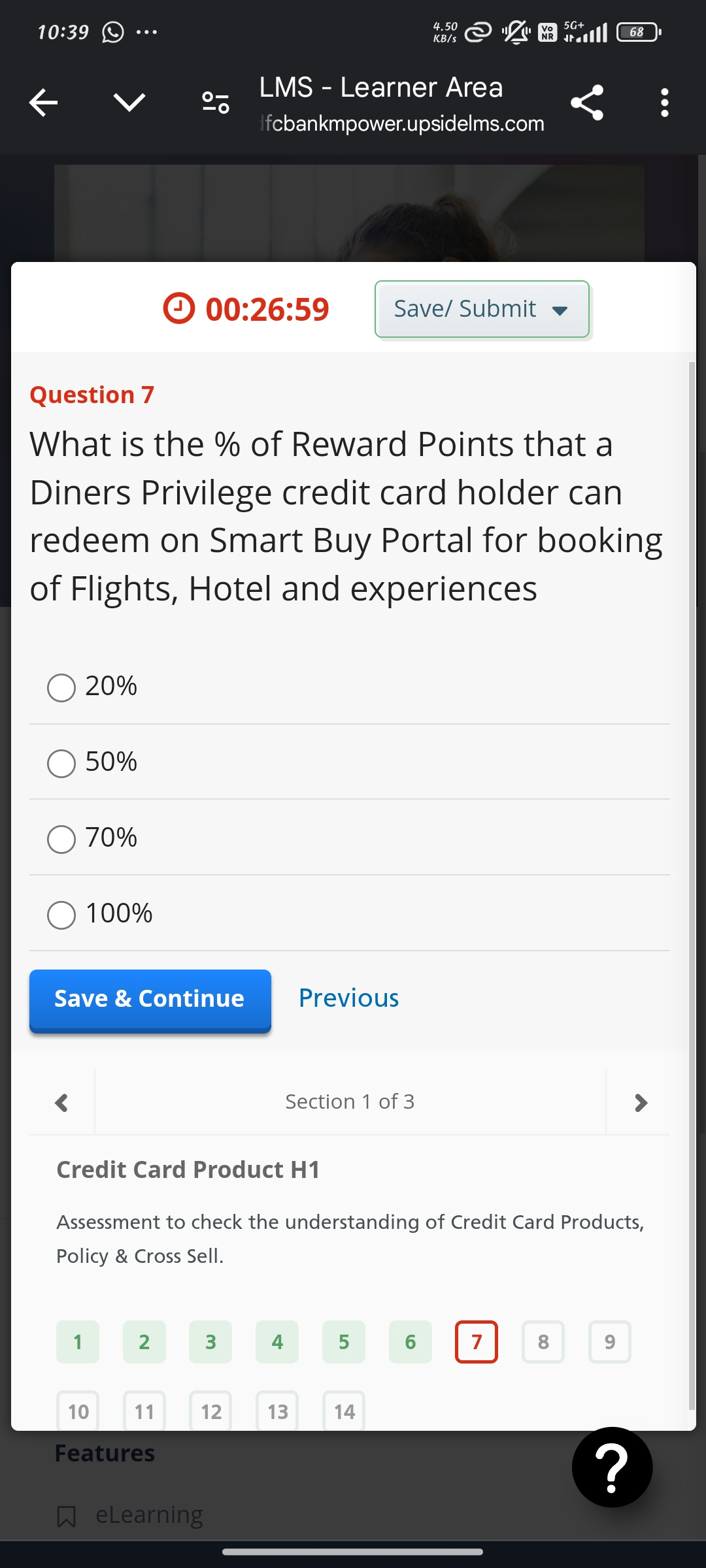This screenshot has height=1568, width=706.
Task: Open the three-dot browser overflow menu
Action: coord(664,103)
